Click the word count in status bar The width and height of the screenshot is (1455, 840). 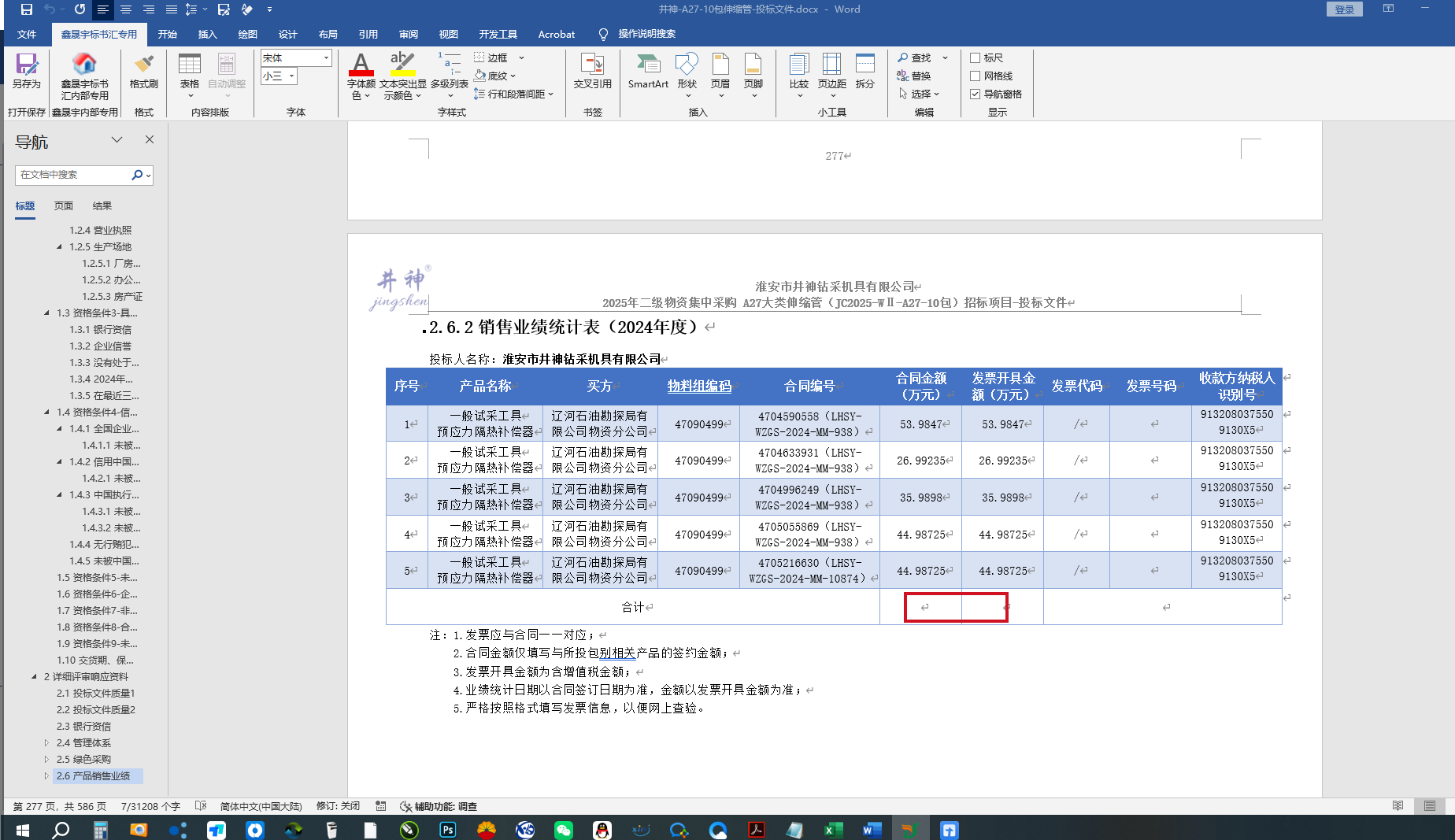(151, 806)
